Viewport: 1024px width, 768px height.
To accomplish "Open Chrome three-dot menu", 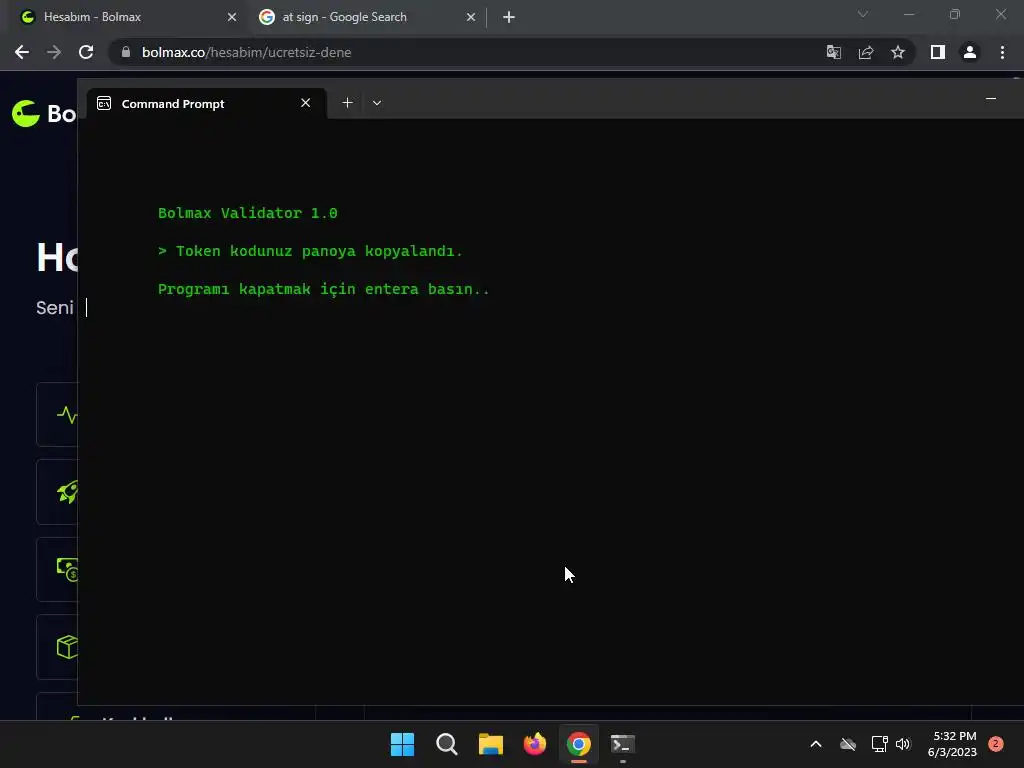I will [1002, 52].
